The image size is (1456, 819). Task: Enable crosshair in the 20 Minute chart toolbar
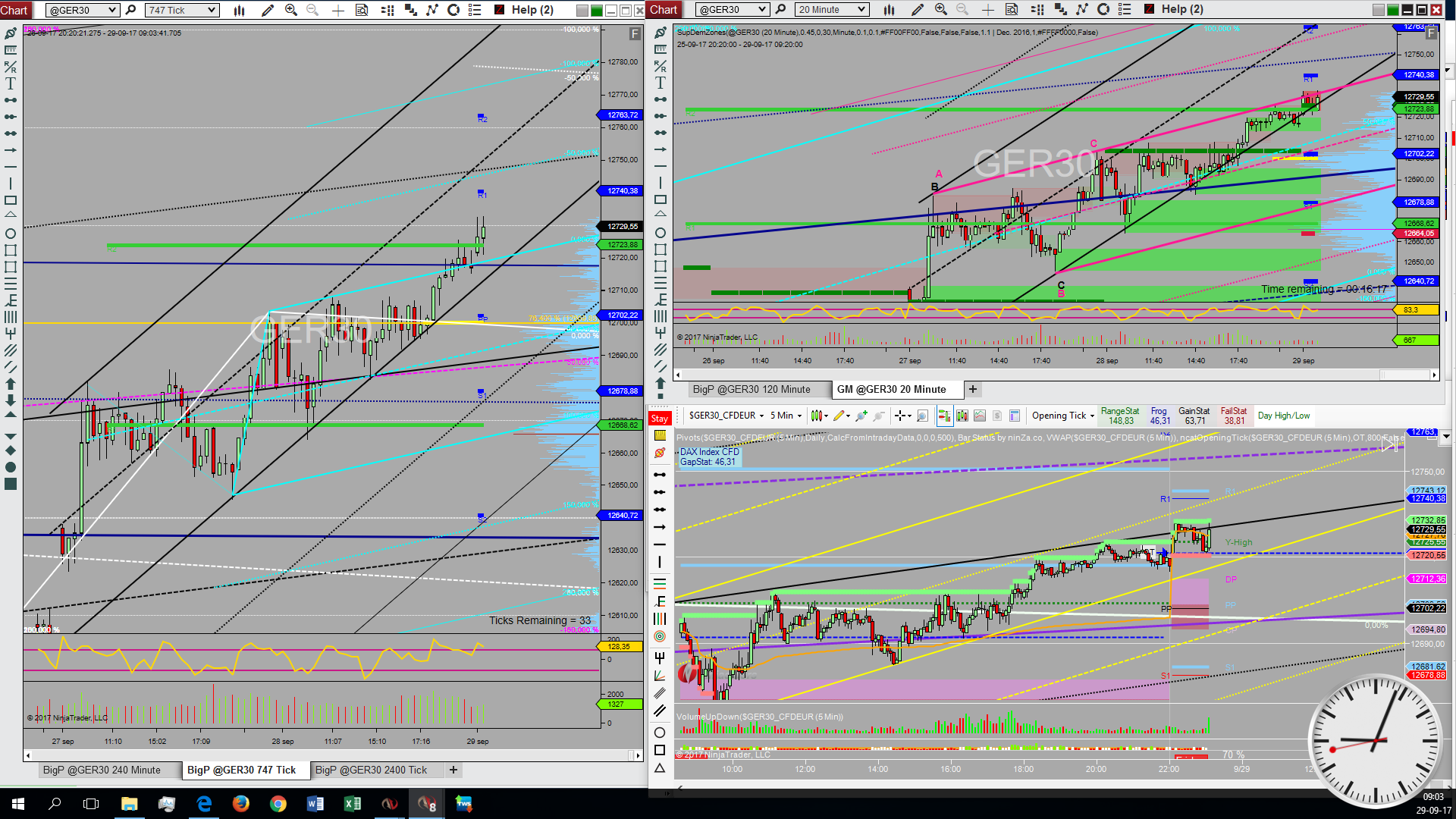click(x=988, y=10)
